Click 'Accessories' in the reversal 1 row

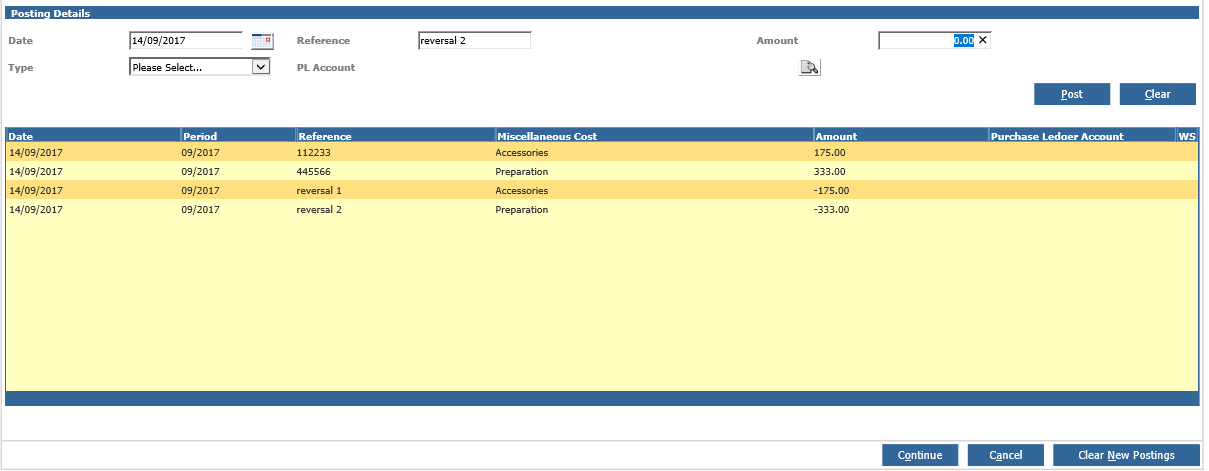522,191
